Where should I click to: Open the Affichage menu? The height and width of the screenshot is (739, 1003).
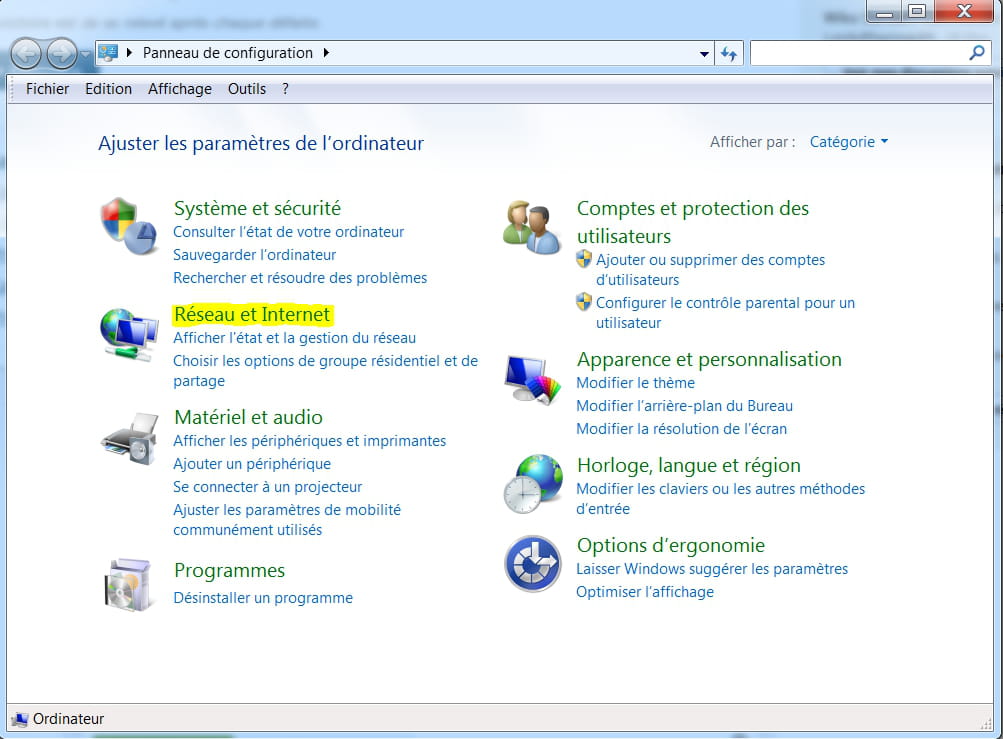click(180, 89)
